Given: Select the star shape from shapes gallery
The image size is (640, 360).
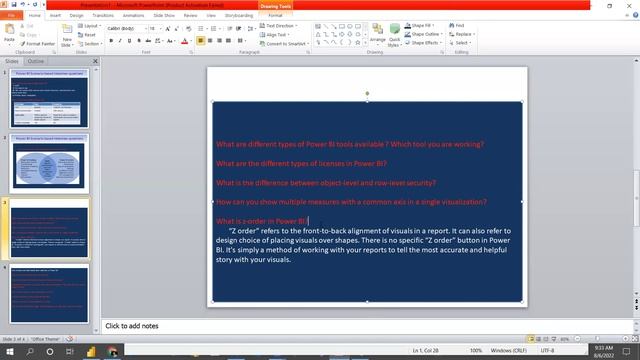Looking at the screenshot, I should pos(358,42).
